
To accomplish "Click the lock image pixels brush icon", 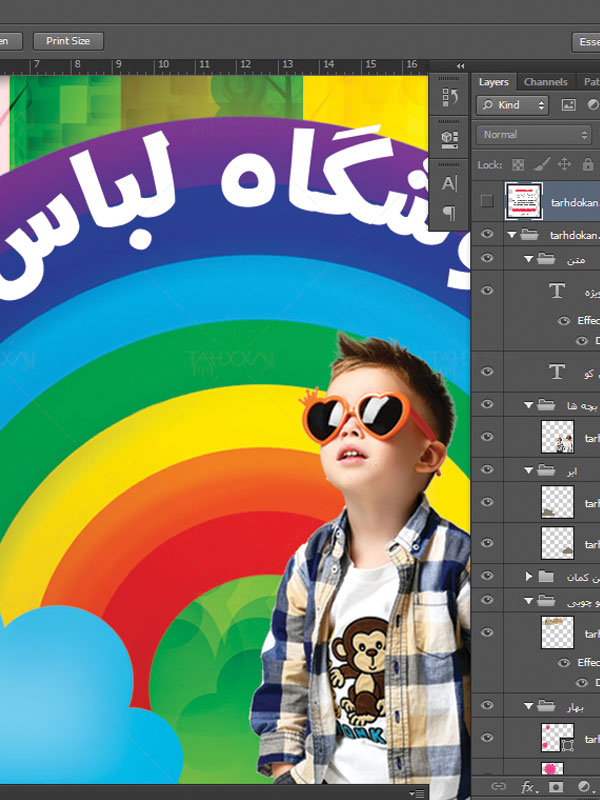I will click(542, 164).
